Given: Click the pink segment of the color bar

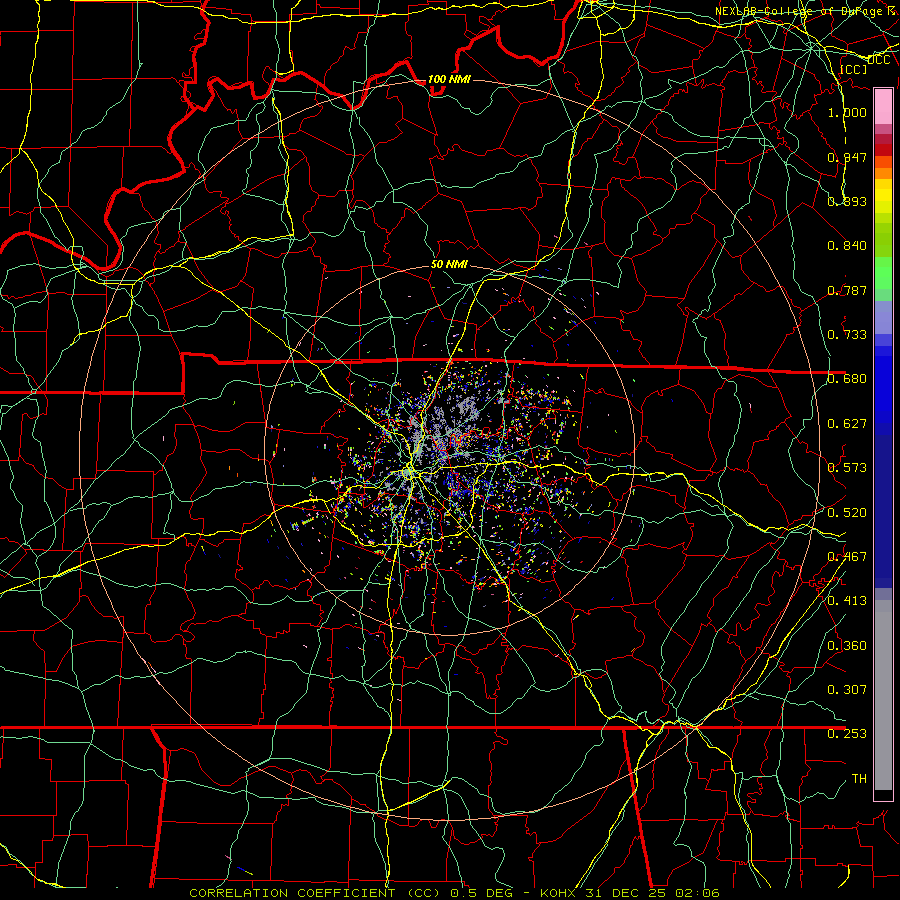Looking at the screenshot, I should coord(883,106).
